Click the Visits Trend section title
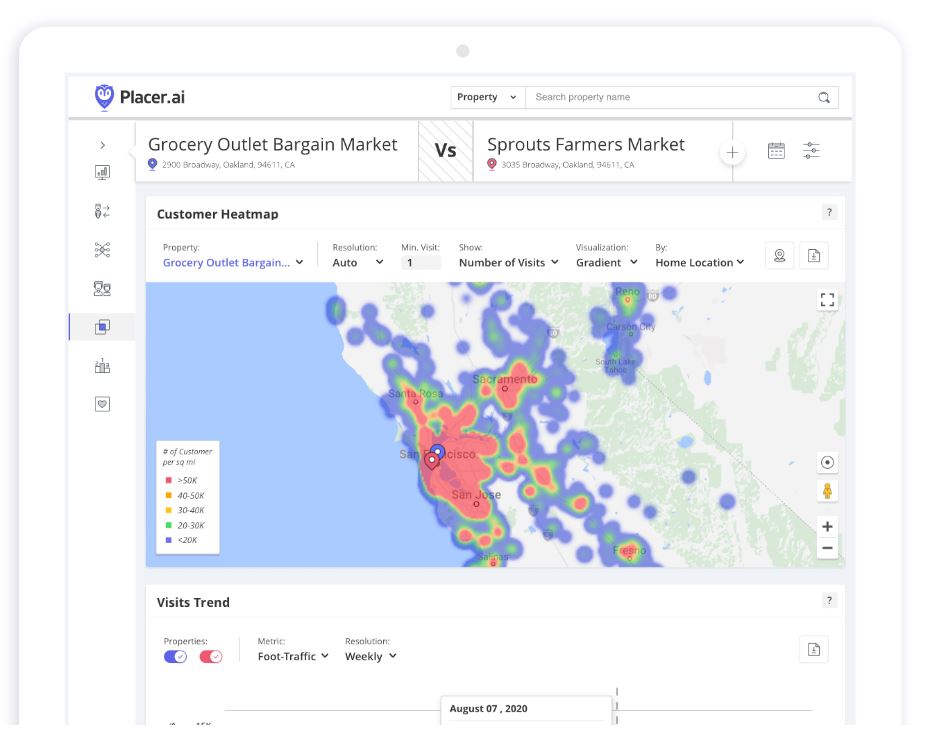This screenshot has width=944, height=756. (193, 603)
